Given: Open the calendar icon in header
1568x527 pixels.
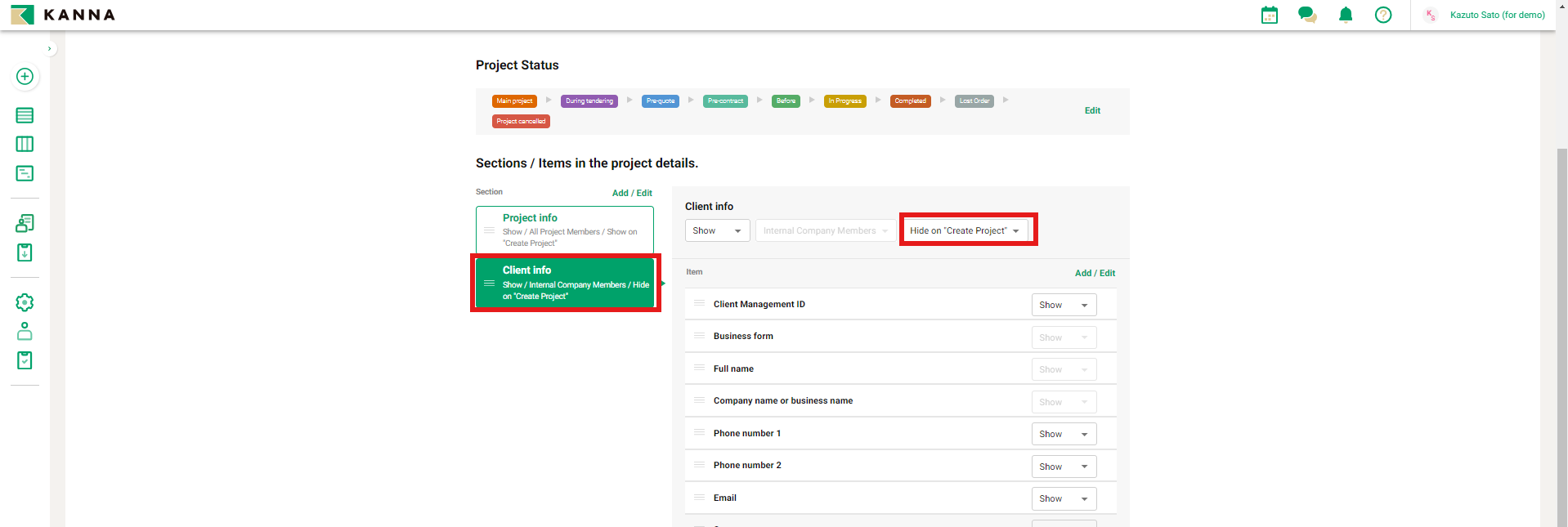Looking at the screenshot, I should point(1269,15).
